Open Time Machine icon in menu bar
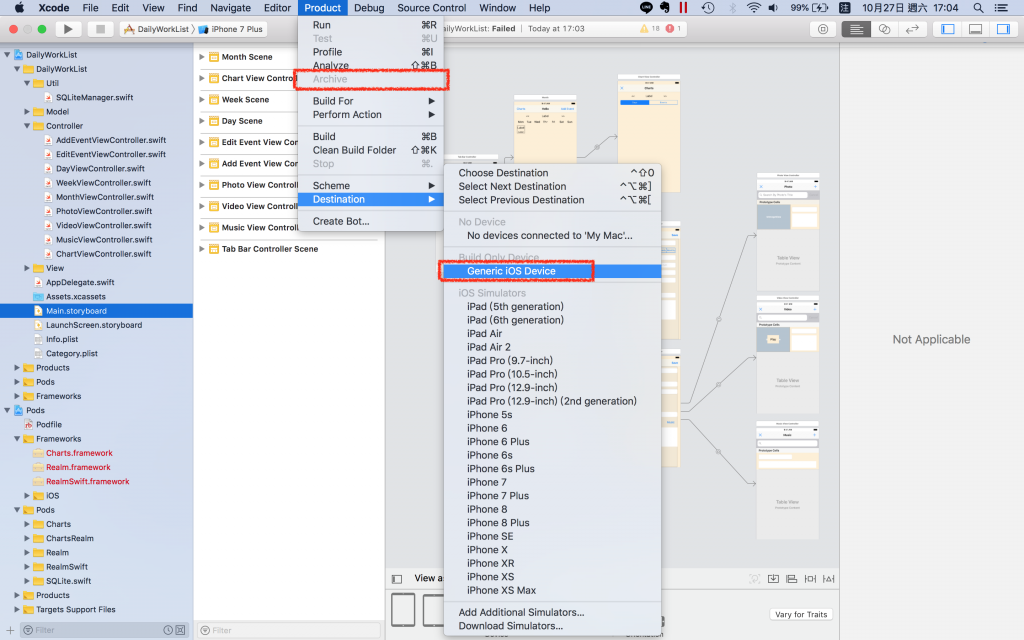The image size is (1024, 640). point(708,8)
